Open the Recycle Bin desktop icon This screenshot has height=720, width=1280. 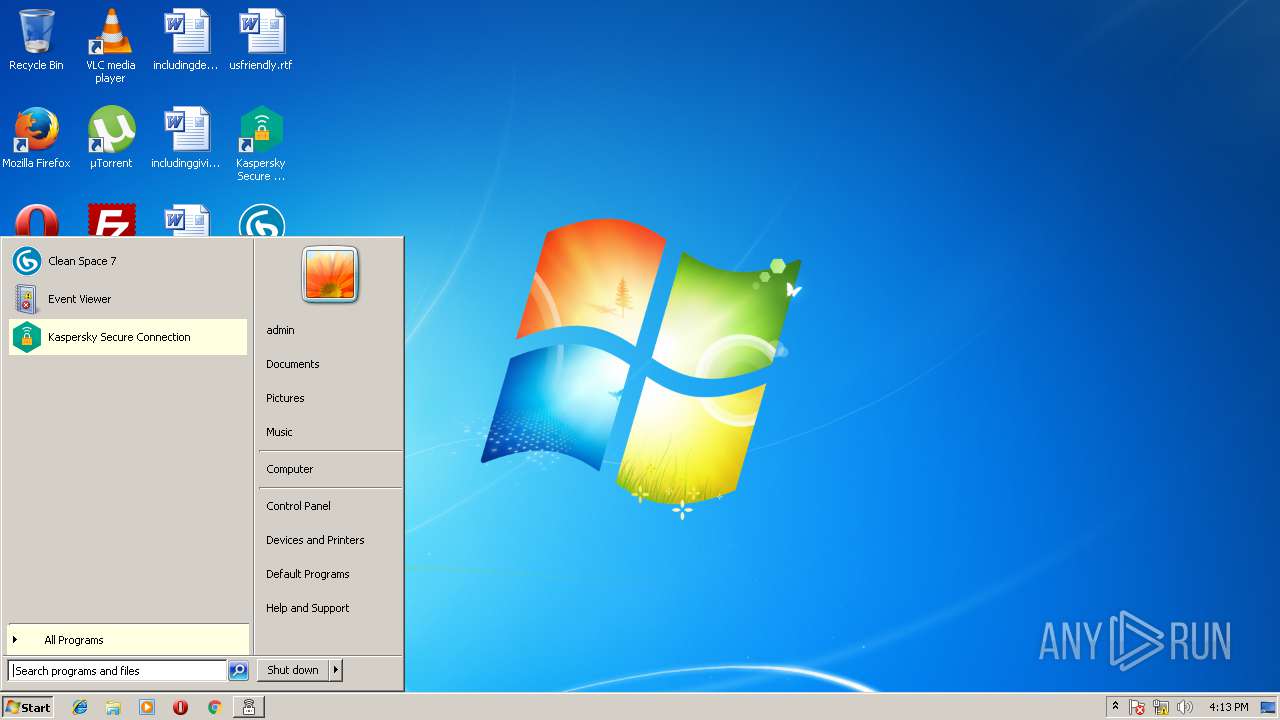click(36, 40)
